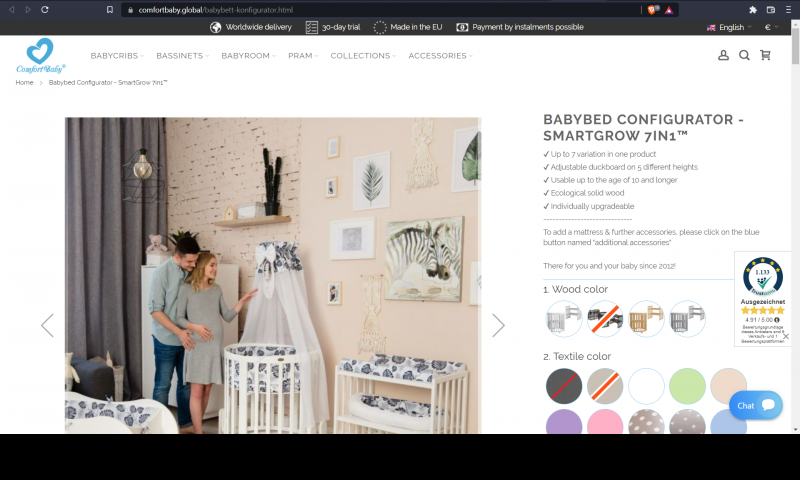This screenshot has width=800, height=480.
Task: Choose light green textile swatch
Action: pyautogui.click(x=687, y=386)
